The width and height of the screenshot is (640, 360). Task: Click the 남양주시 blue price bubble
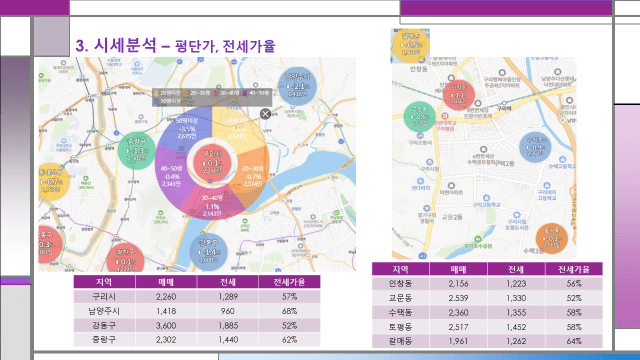click(x=297, y=87)
